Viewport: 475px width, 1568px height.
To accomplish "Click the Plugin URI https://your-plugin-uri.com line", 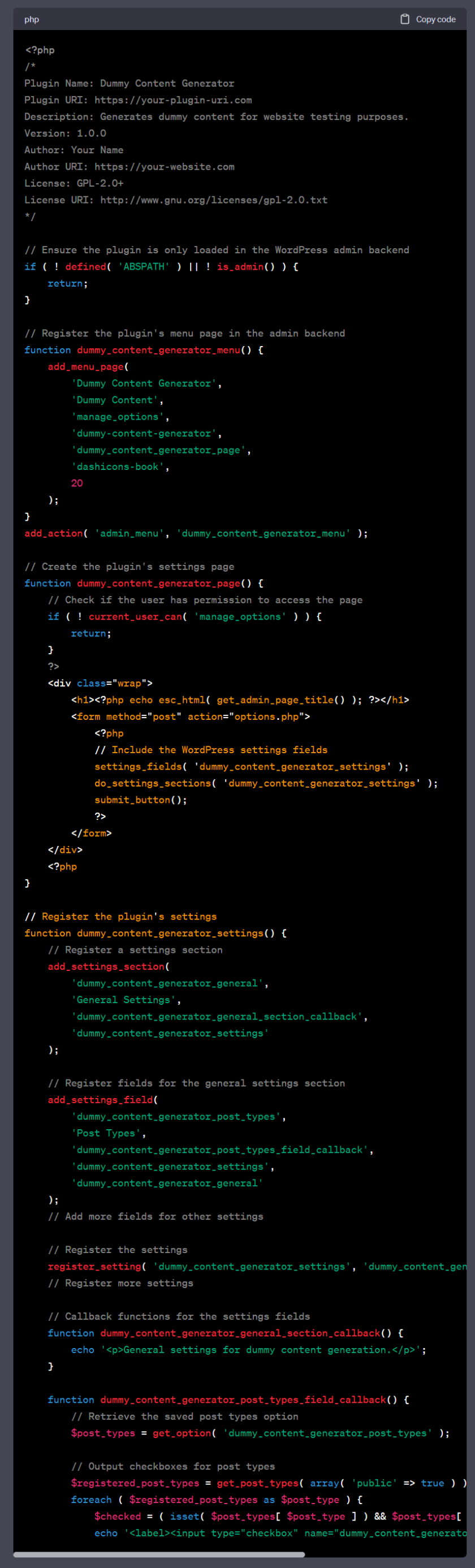I will (x=138, y=100).
